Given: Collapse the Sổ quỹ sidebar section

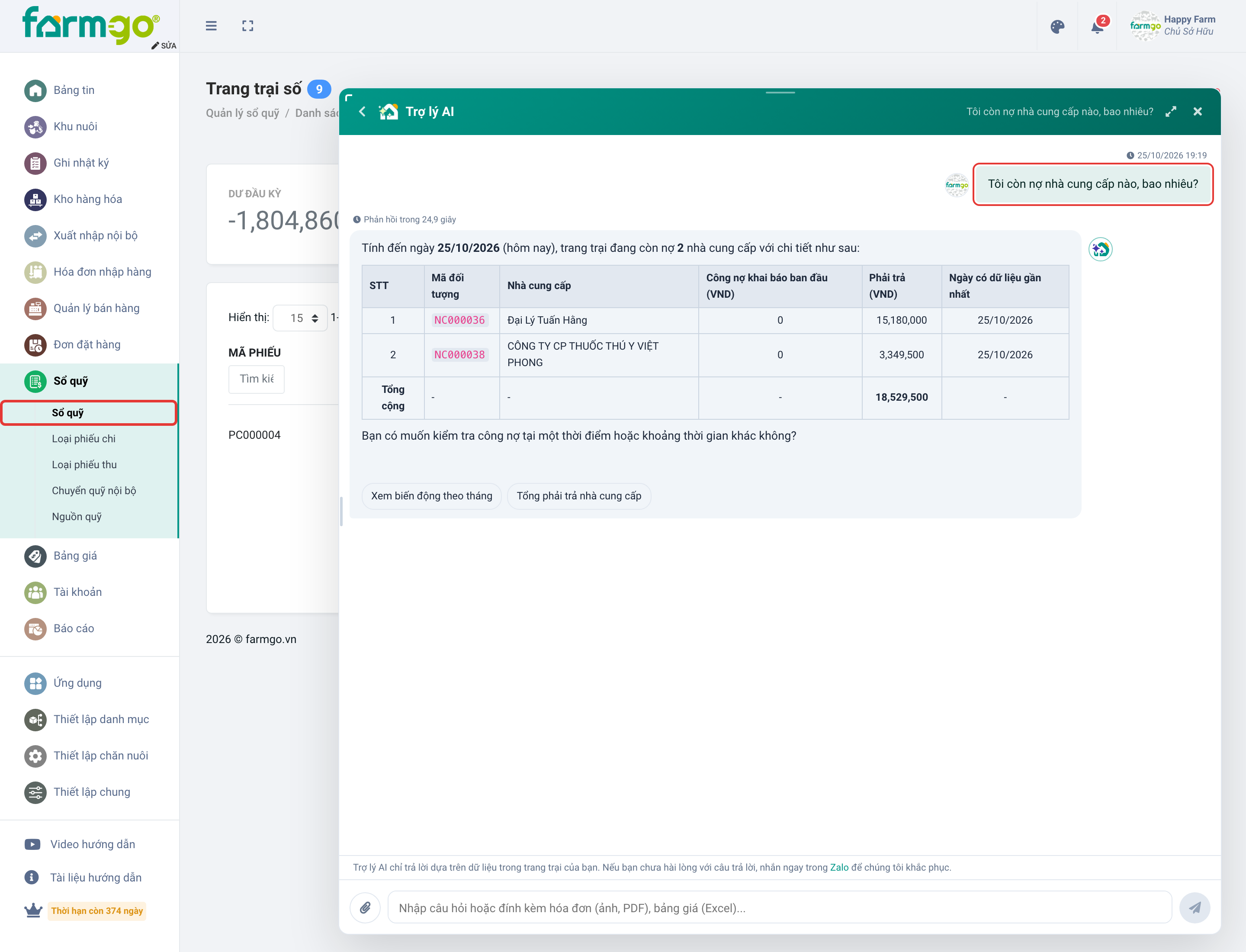Looking at the screenshot, I should point(89,381).
